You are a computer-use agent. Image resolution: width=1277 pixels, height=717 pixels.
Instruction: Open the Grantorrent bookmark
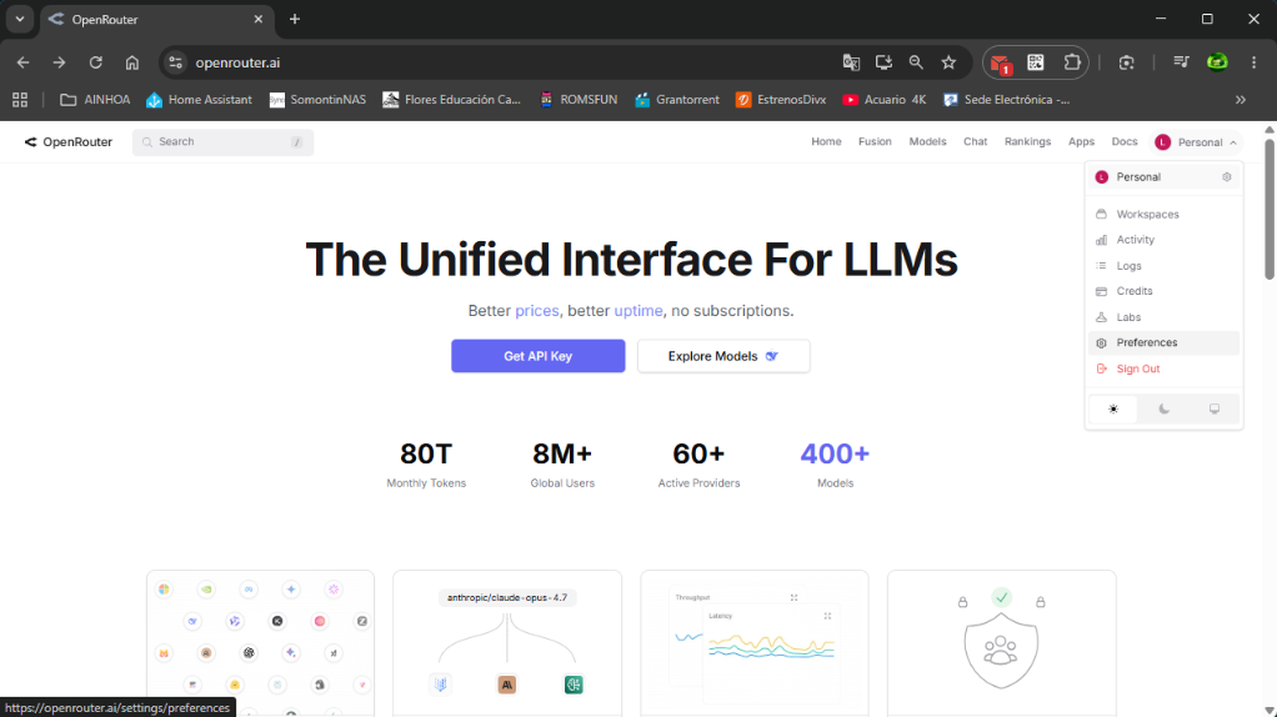pyautogui.click(x=677, y=100)
